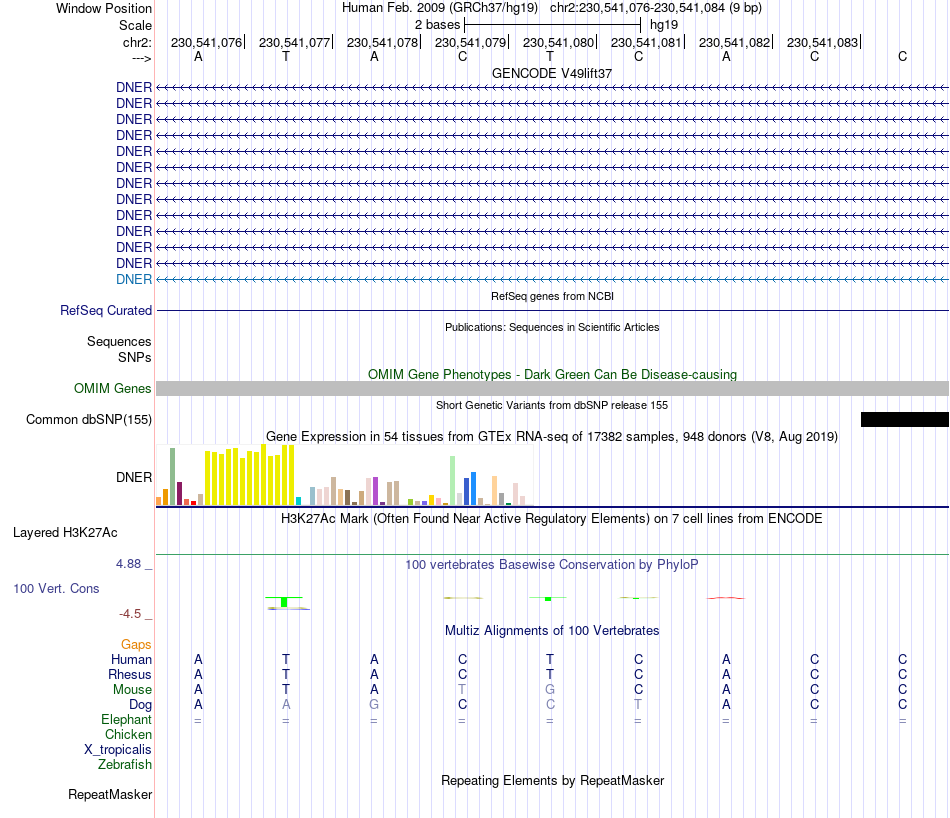Click the gray OMIM Genes item bar

(552, 388)
